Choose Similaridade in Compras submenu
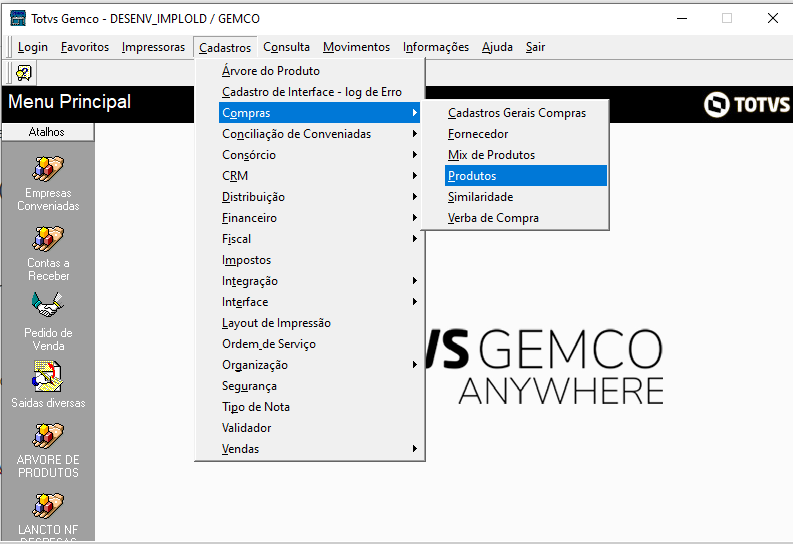The width and height of the screenshot is (793, 544). 525,197
